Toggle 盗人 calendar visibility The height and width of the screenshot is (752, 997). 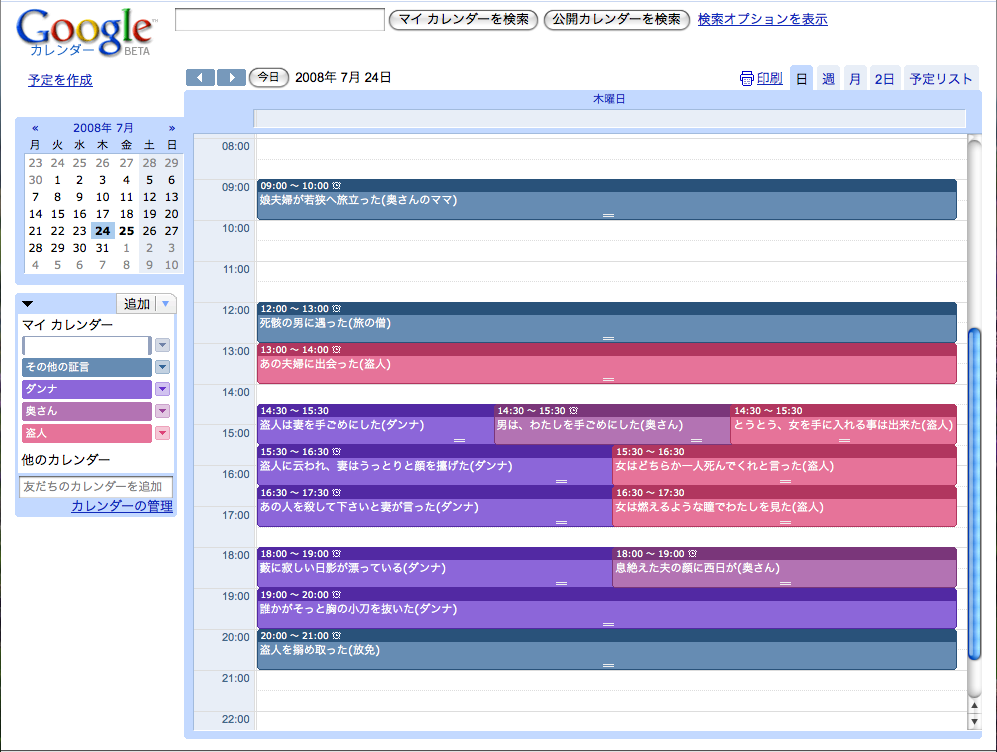(x=87, y=433)
